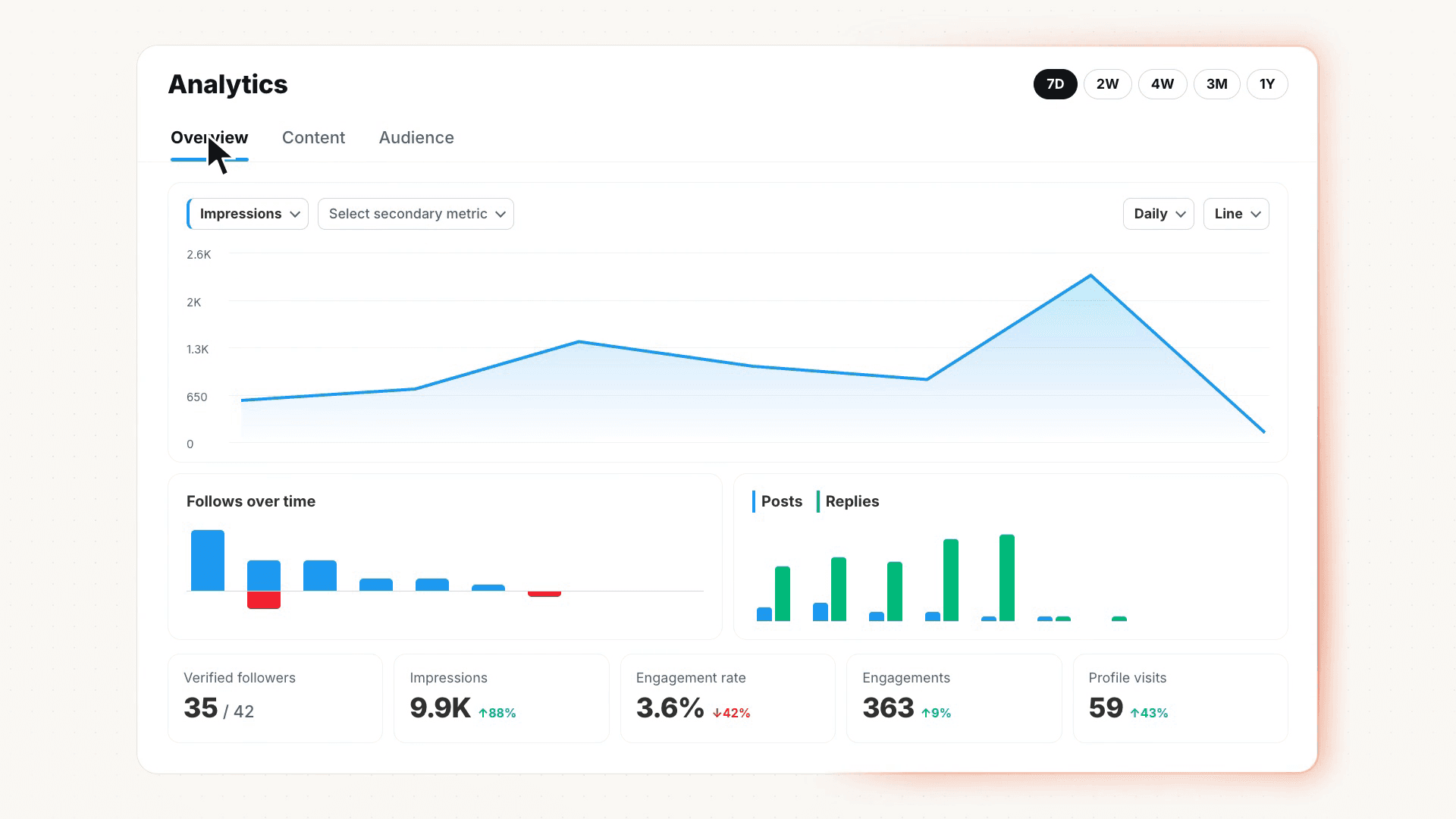Go to the Audience tab
1456x819 pixels.
416,138
